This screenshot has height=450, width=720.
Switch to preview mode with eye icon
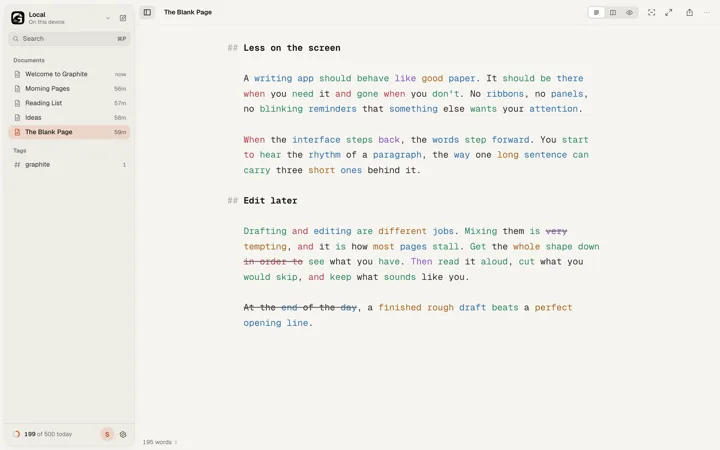pyautogui.click(x=629, y=12)
